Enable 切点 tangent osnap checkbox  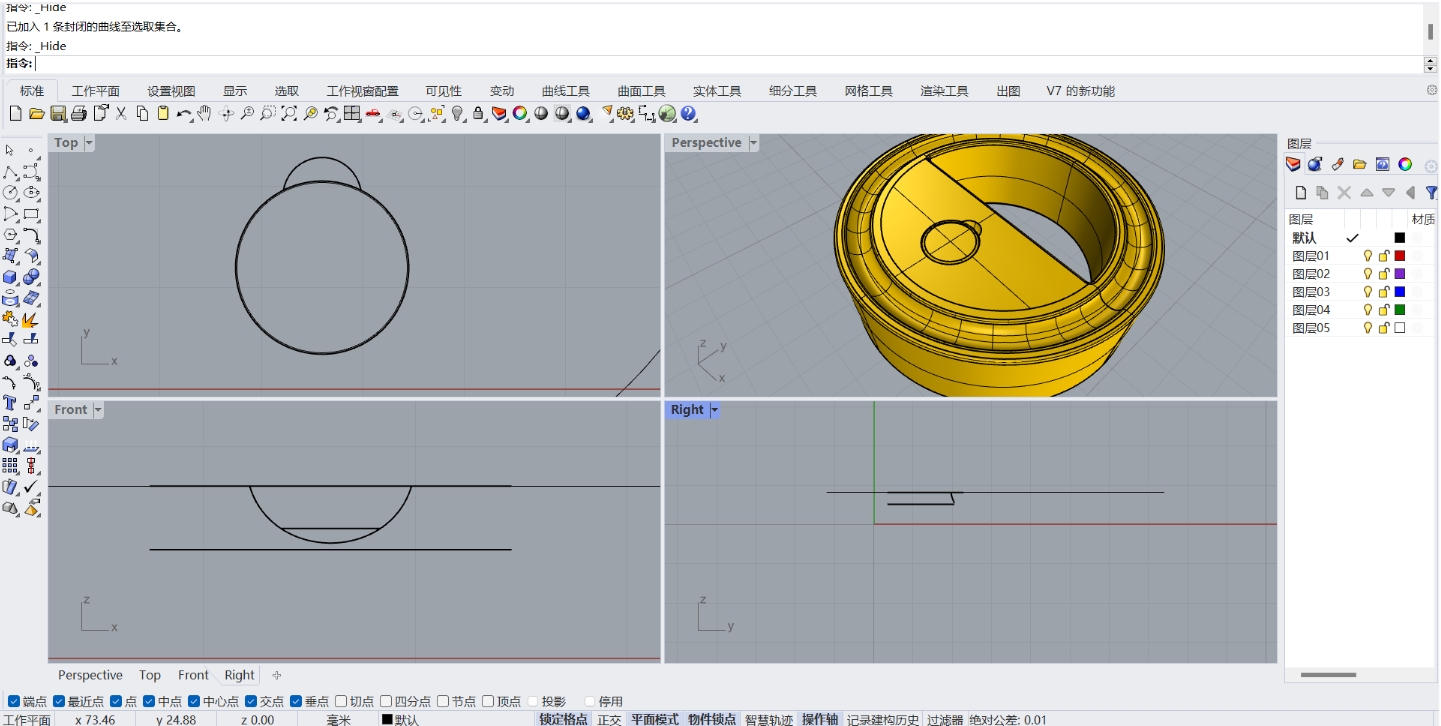pyautogui.click(x=341, y=701)
